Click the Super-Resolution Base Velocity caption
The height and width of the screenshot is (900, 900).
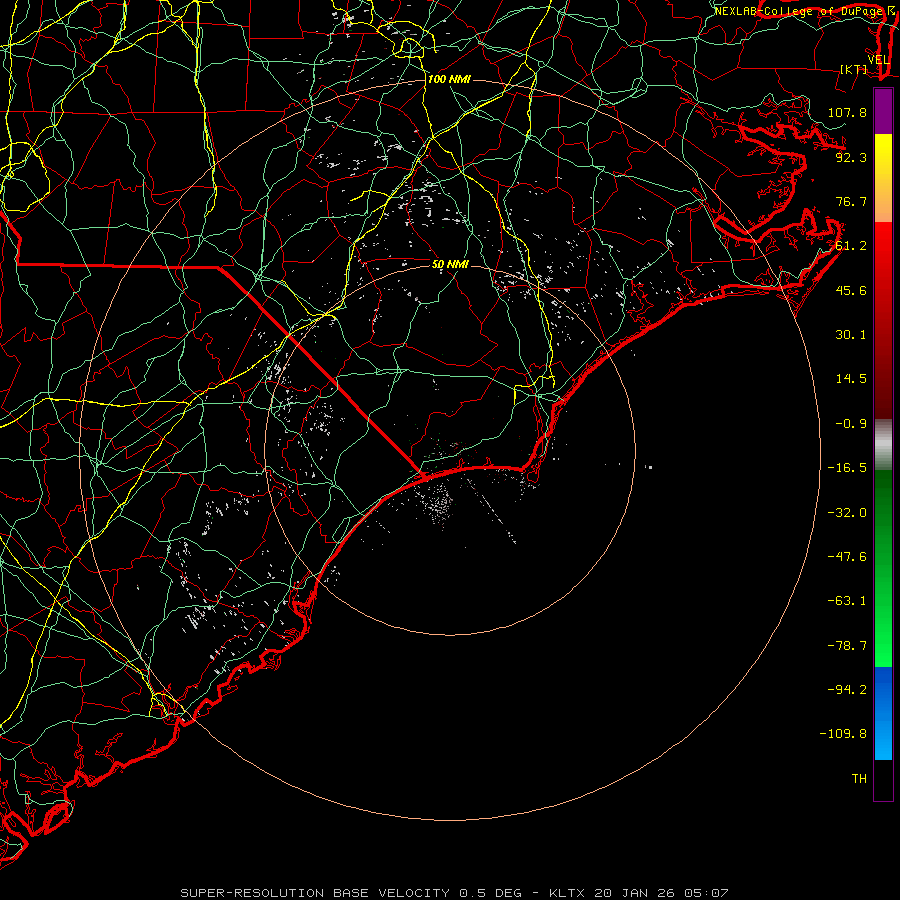(454, 893)
